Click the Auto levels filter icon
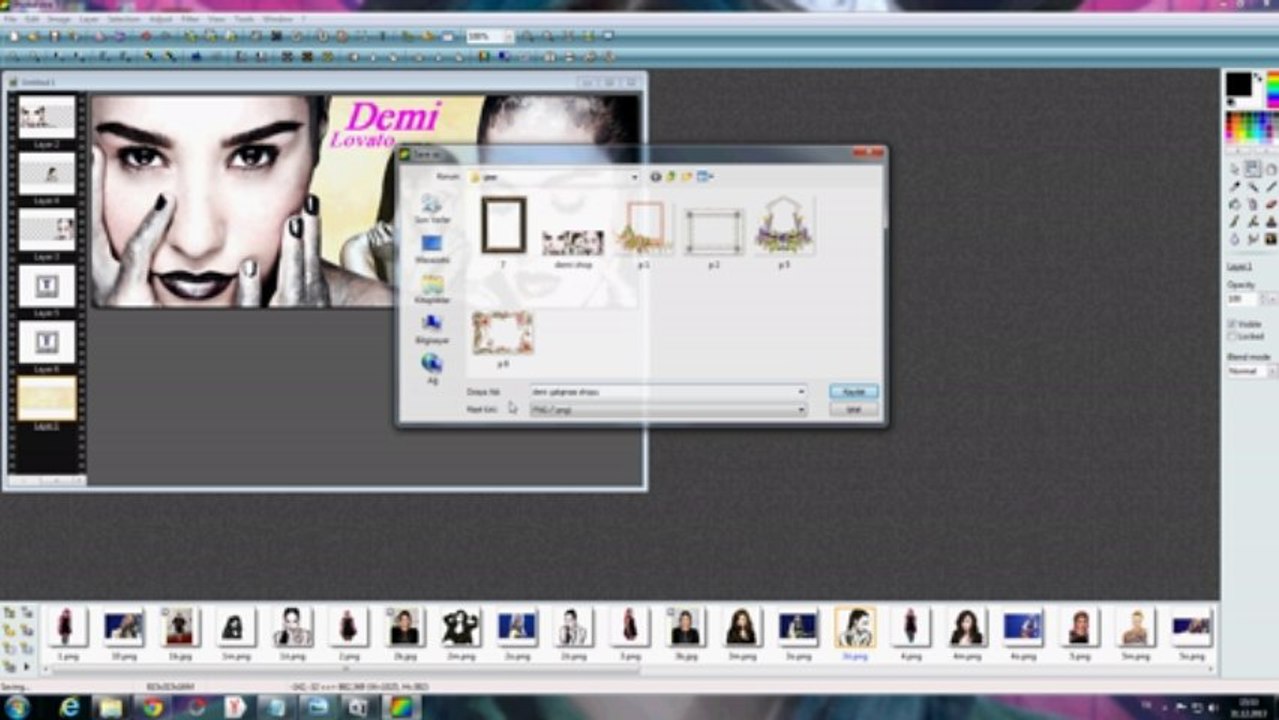Image resolution: width=1279 pixels, height=720 pixels. pyautogui.click(x=12, y=57)
